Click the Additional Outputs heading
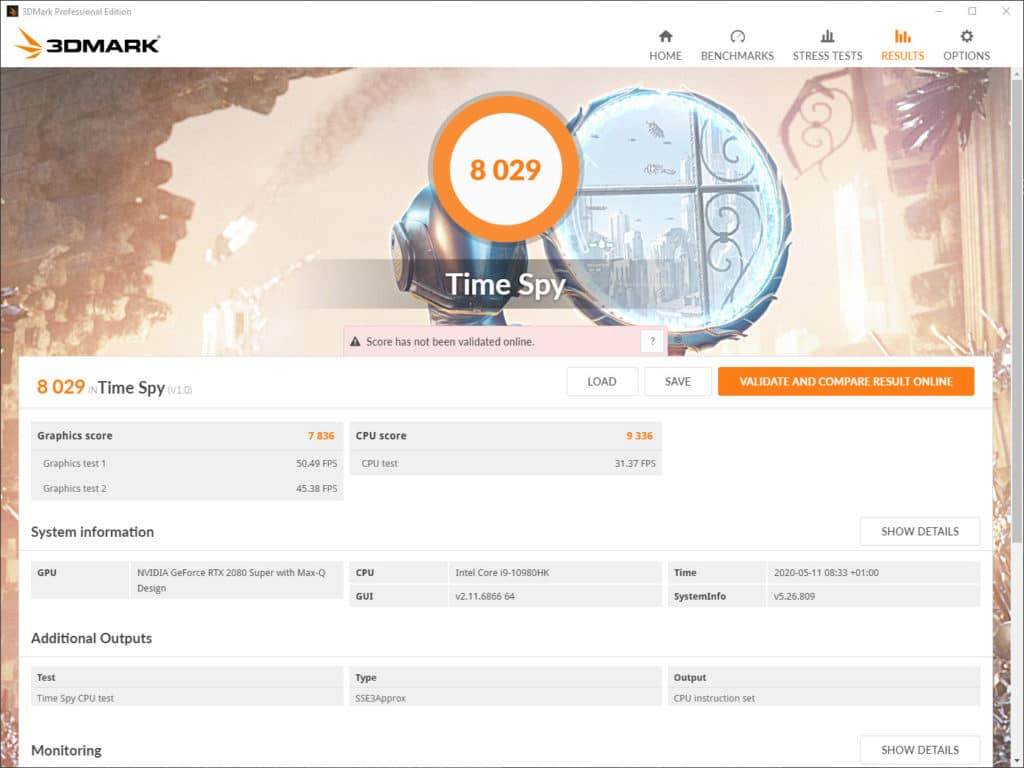 pyautogui.click(x=91, y=638)
